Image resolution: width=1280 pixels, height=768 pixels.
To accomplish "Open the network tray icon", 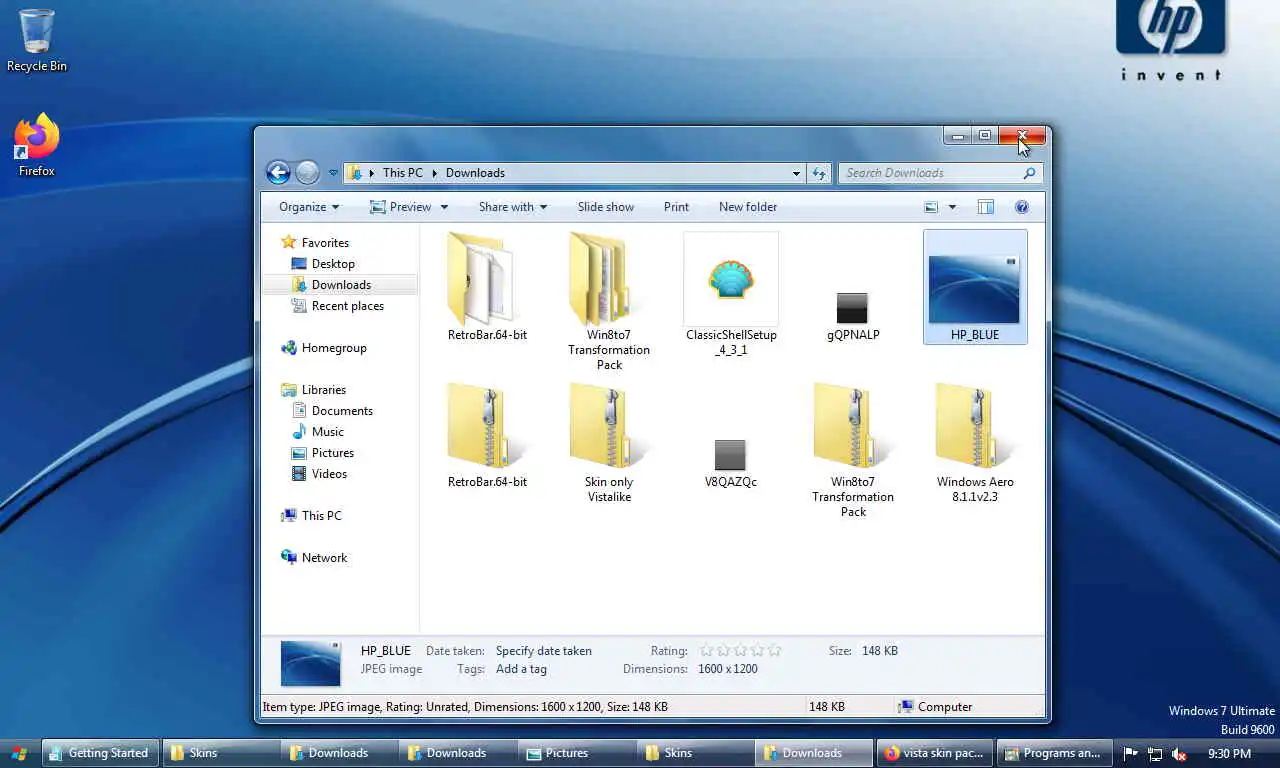I will 1155,754.
